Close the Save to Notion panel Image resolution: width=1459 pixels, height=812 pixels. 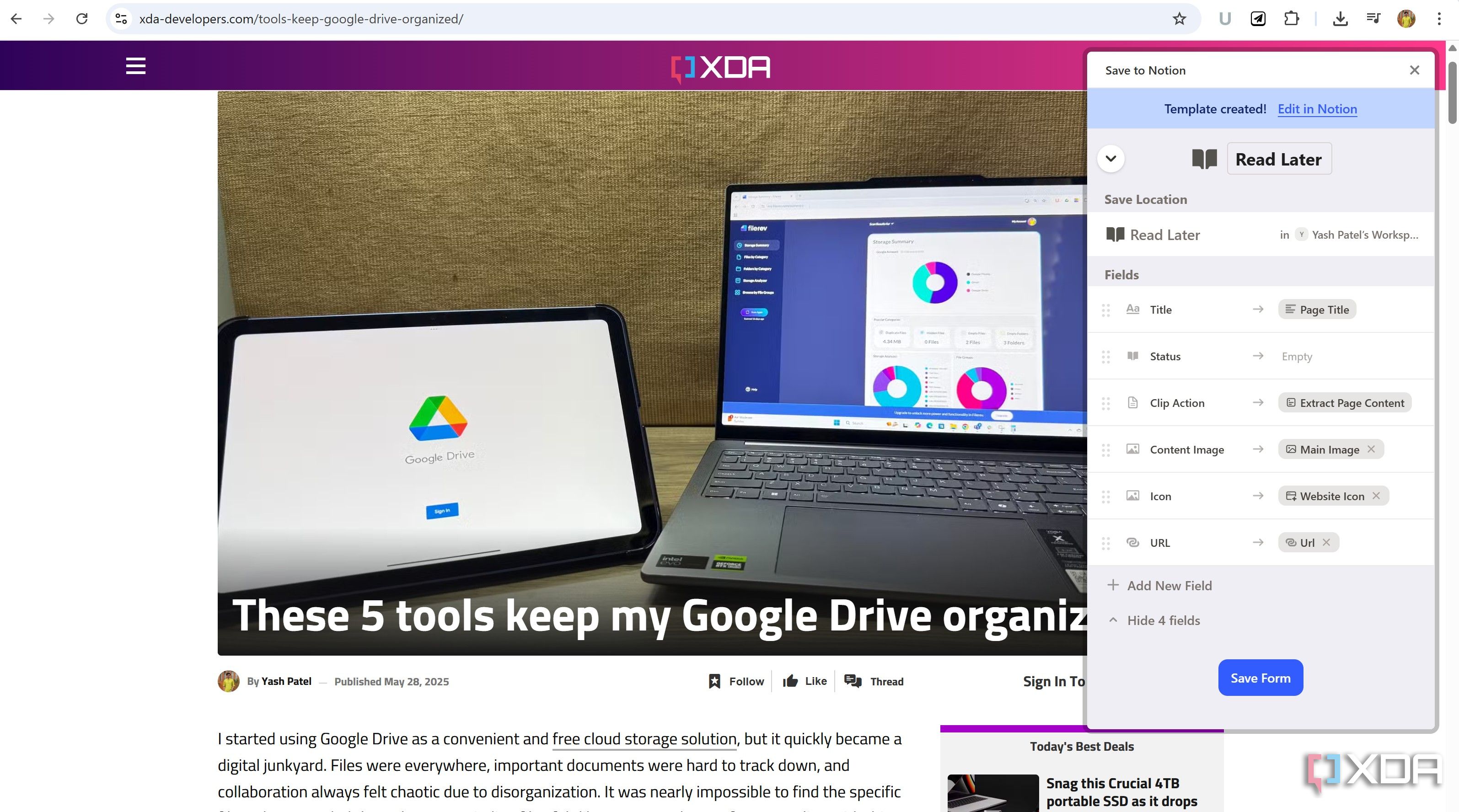[x=1414, y=70]
